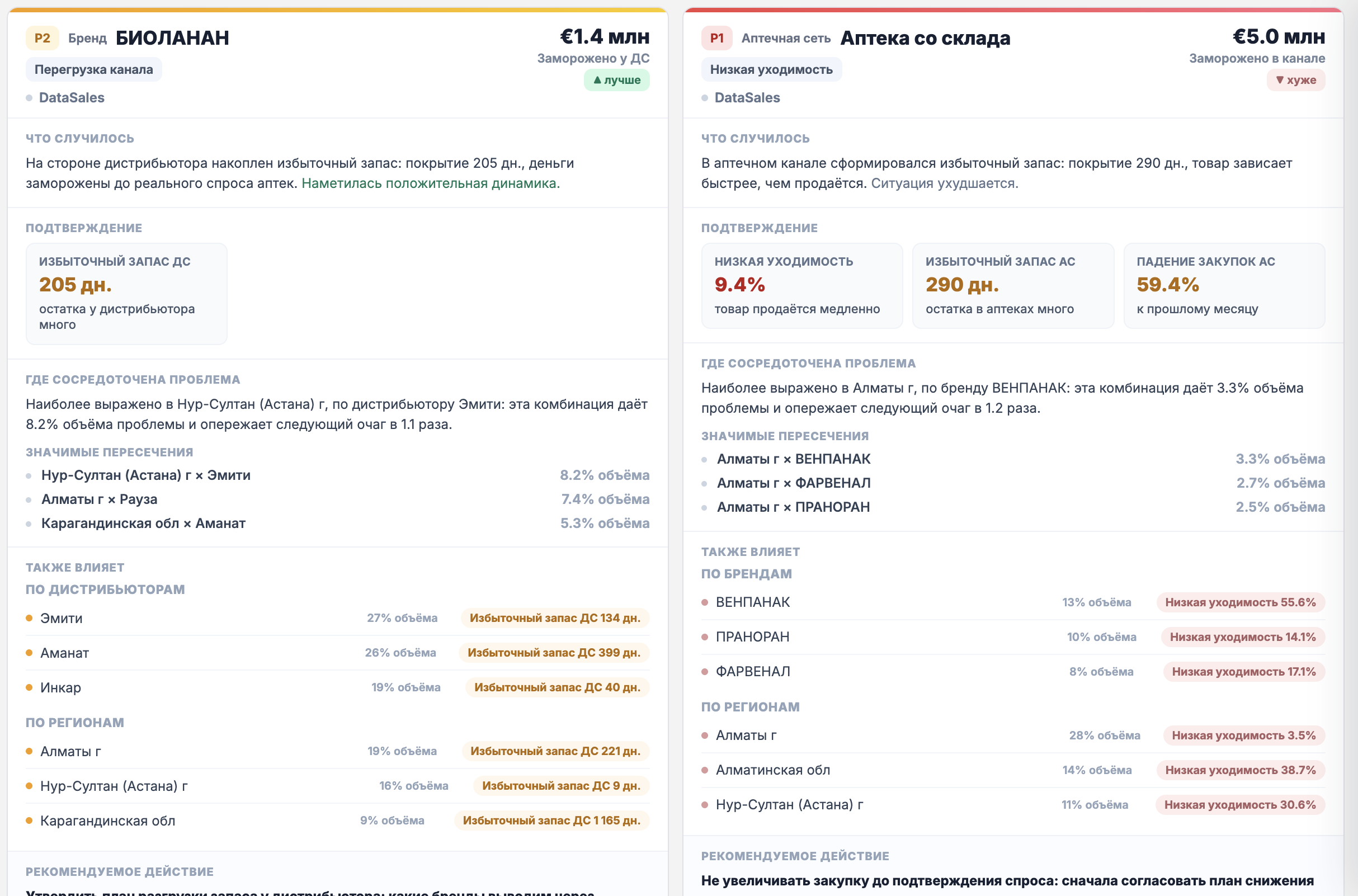The height and width of the screenshot is (896, 1358).
Task: Click the 'Избыточный запас ДС 221 дн.' pill for Алматы г
Action: pos(555,752)
